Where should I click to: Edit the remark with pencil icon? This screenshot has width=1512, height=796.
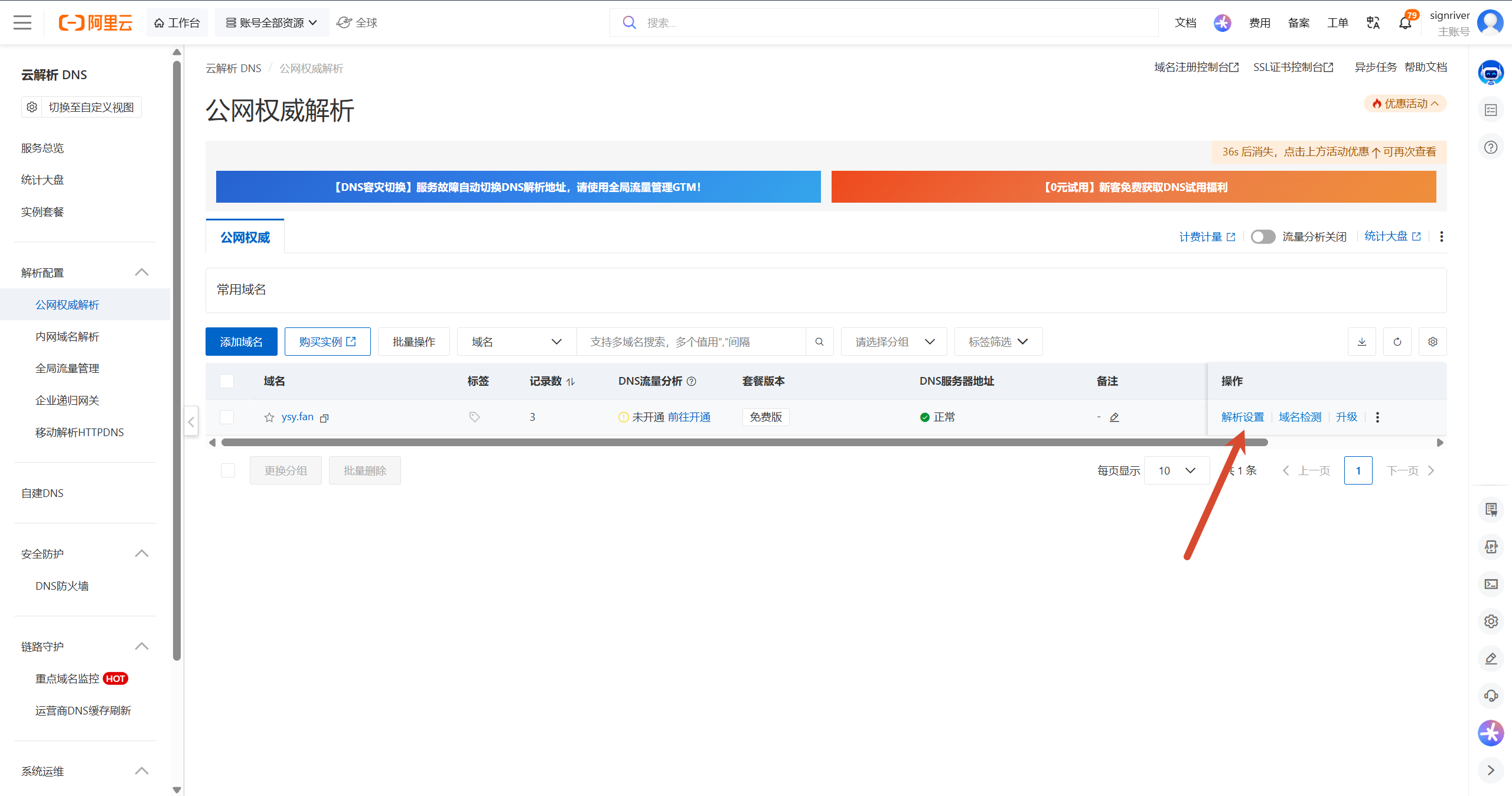click(x=1114, y=417)
